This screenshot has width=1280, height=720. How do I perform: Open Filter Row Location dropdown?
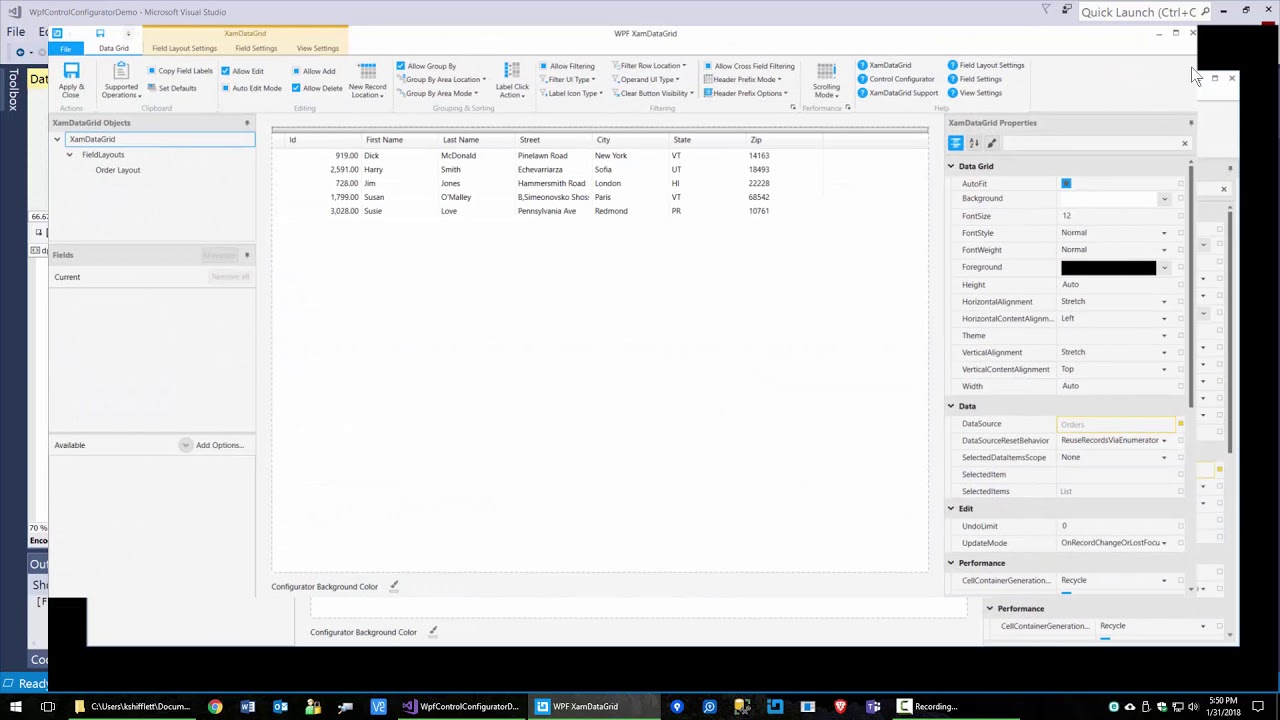(x=650, y=66)
